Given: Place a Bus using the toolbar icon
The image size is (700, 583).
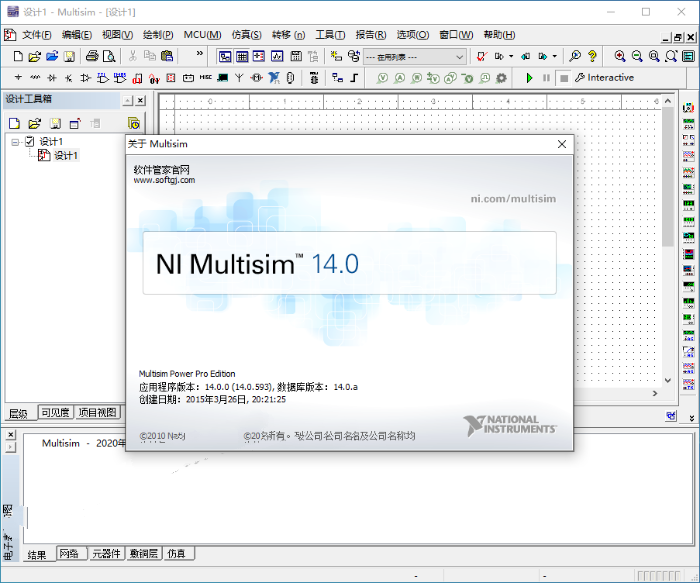Looking at the screenshot, I should click(354, 78).
